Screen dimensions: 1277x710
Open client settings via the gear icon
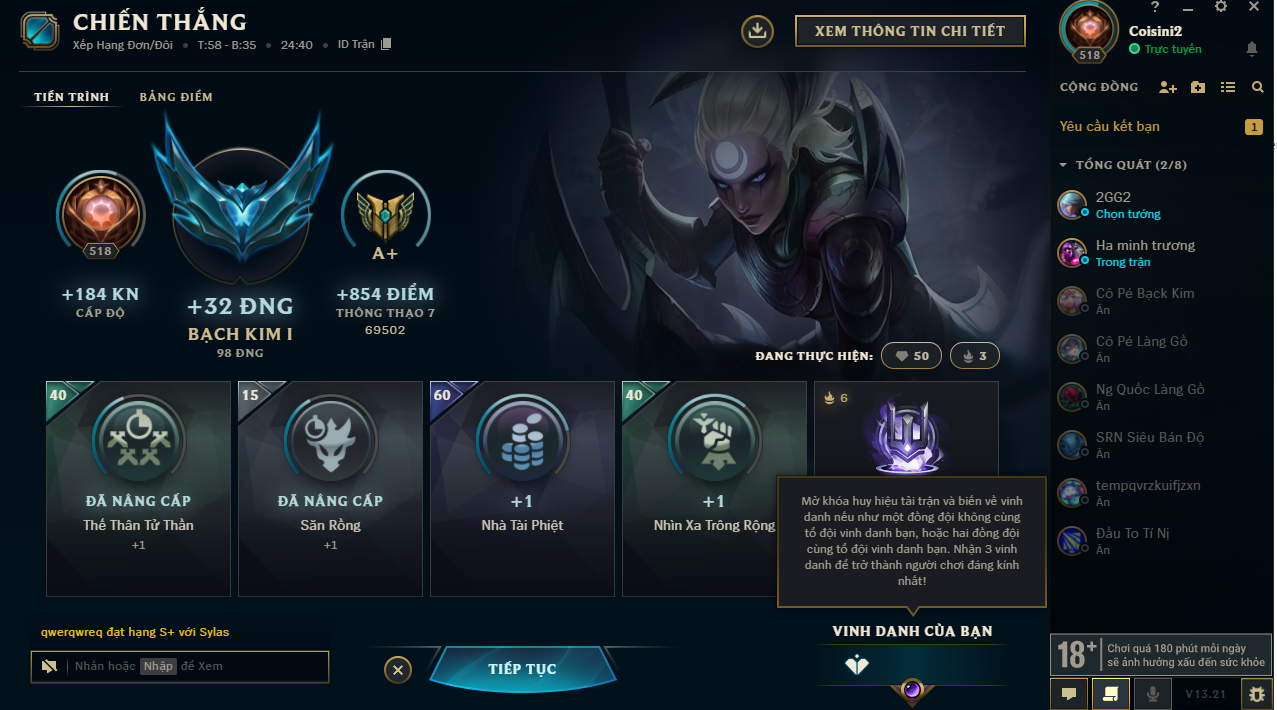(1221, 7)
